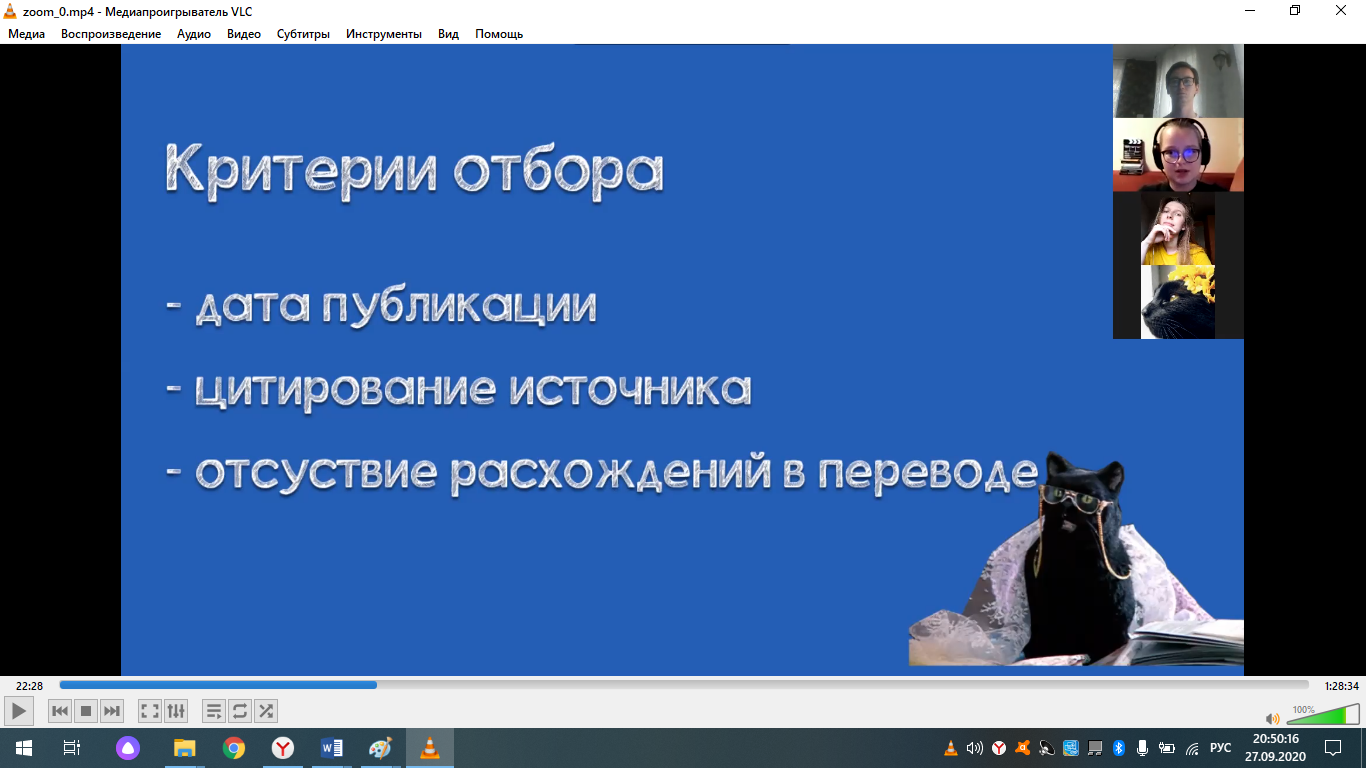The height and width of the screenshot is (768, 1366).
Task: Close the VLC media player window
Action: [x=1342, y=10]
